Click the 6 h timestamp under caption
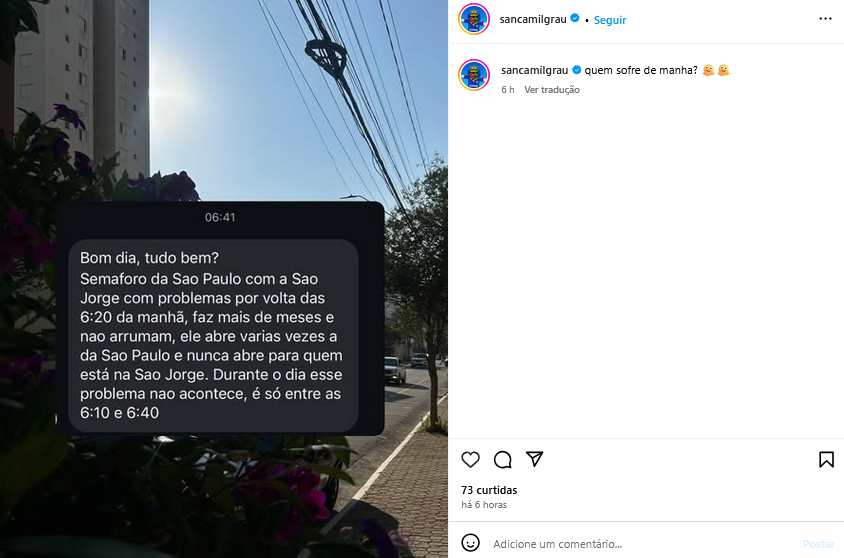The image size is (844, 558). (508, 89)
